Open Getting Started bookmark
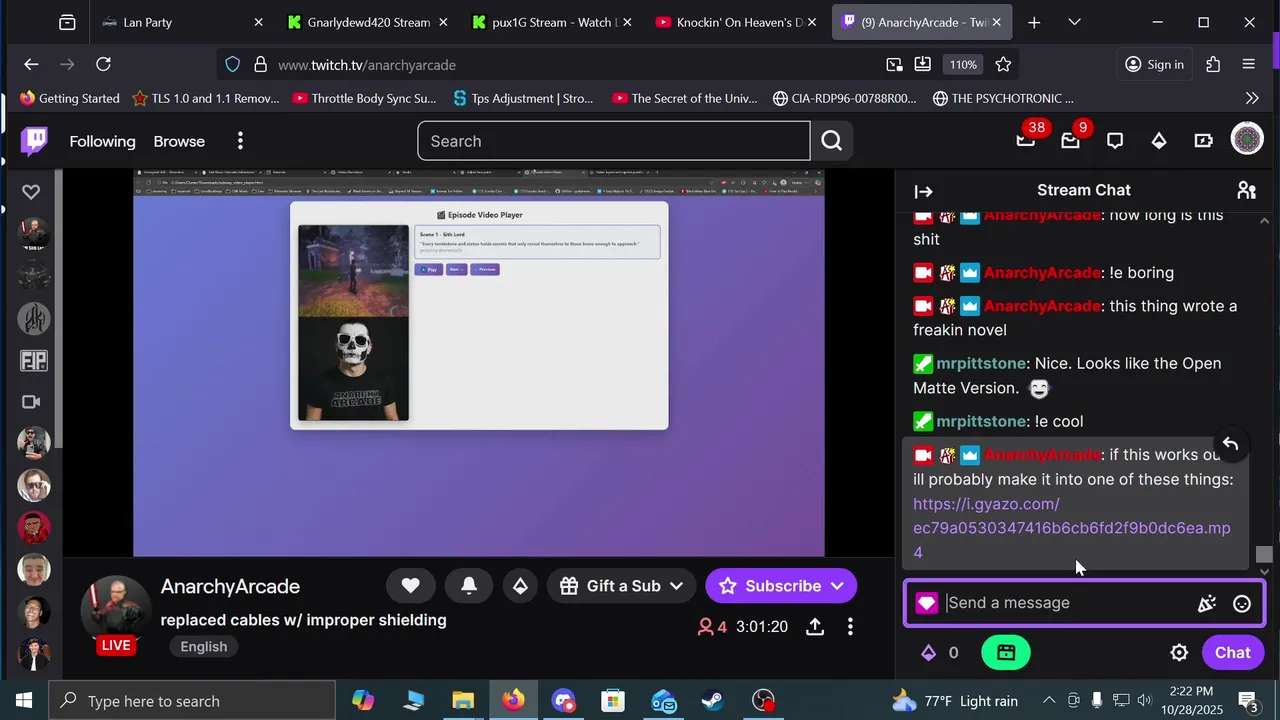Image resolution: width=1280 pixels, height=720 pixels. [69, 98]
